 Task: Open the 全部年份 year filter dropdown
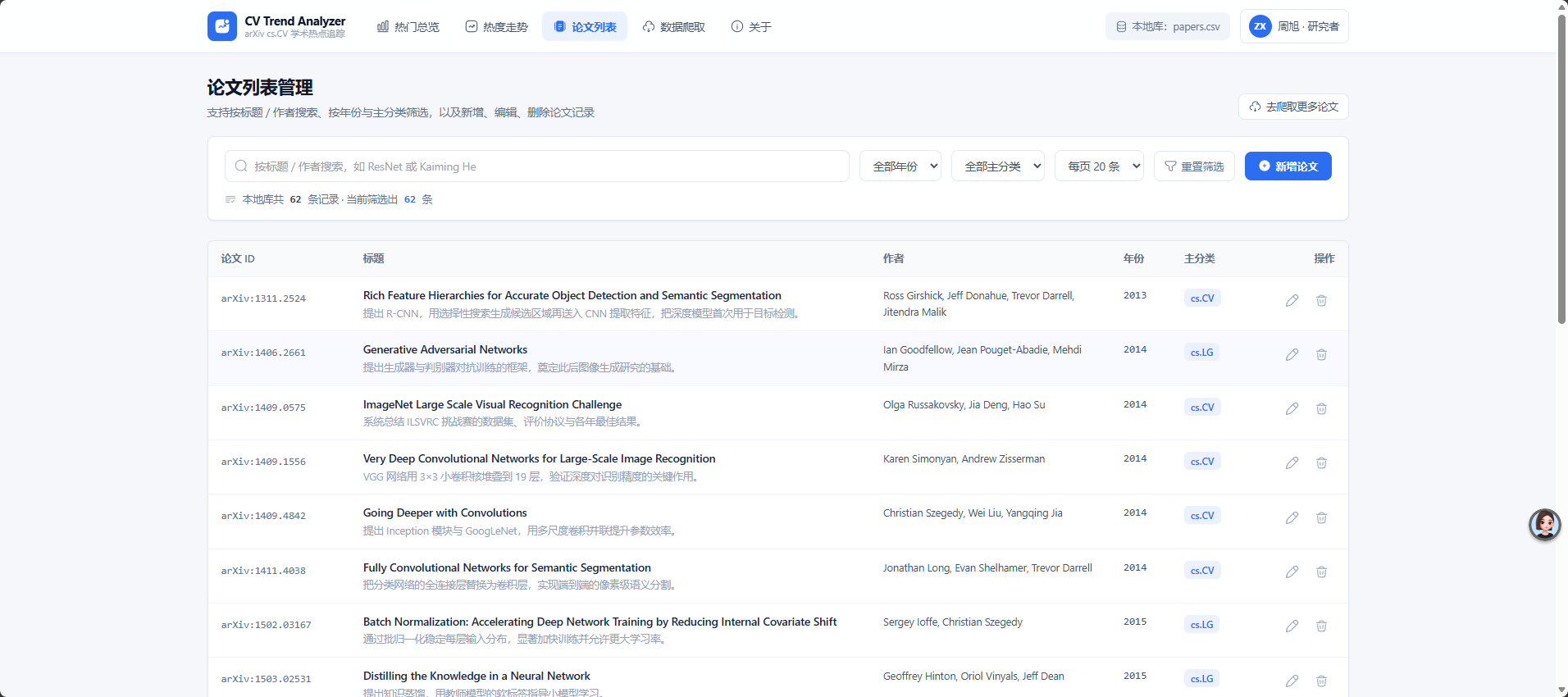pyautogui.click(x=900, y=166)
